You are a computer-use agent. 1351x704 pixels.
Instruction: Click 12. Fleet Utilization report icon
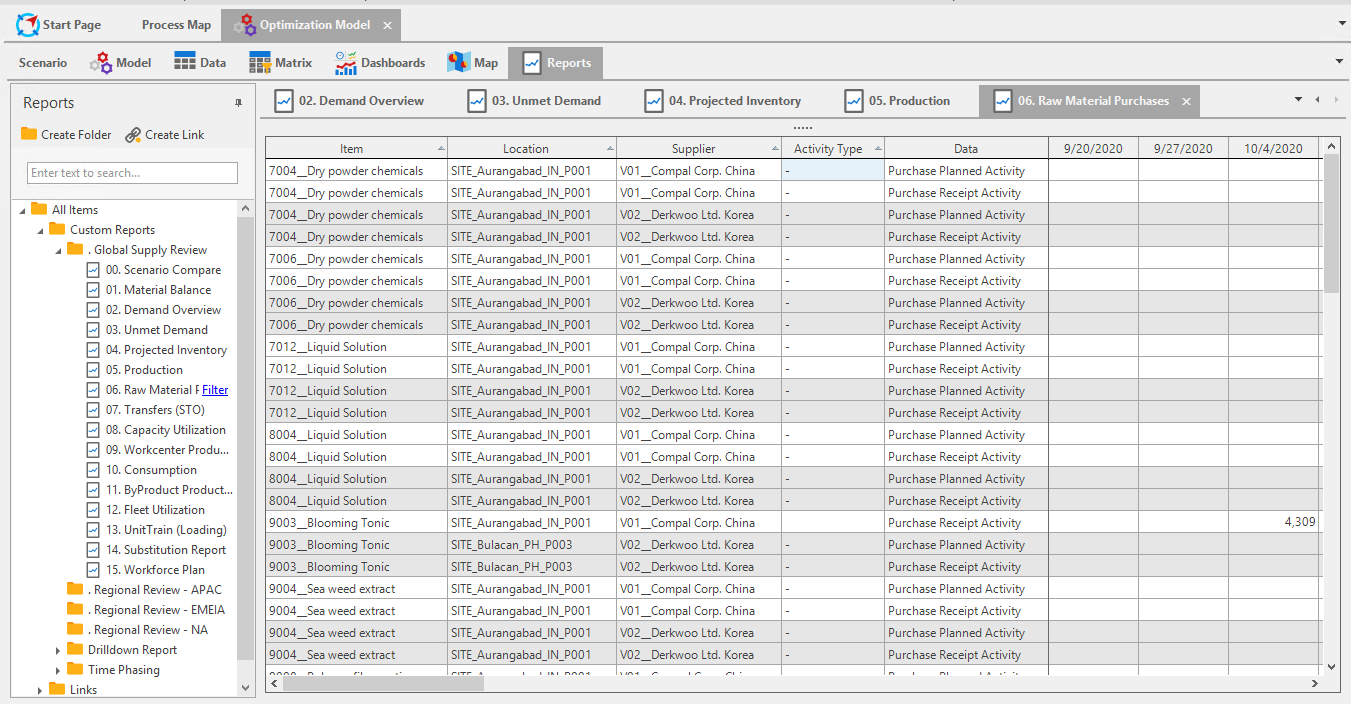coord(94,510)
